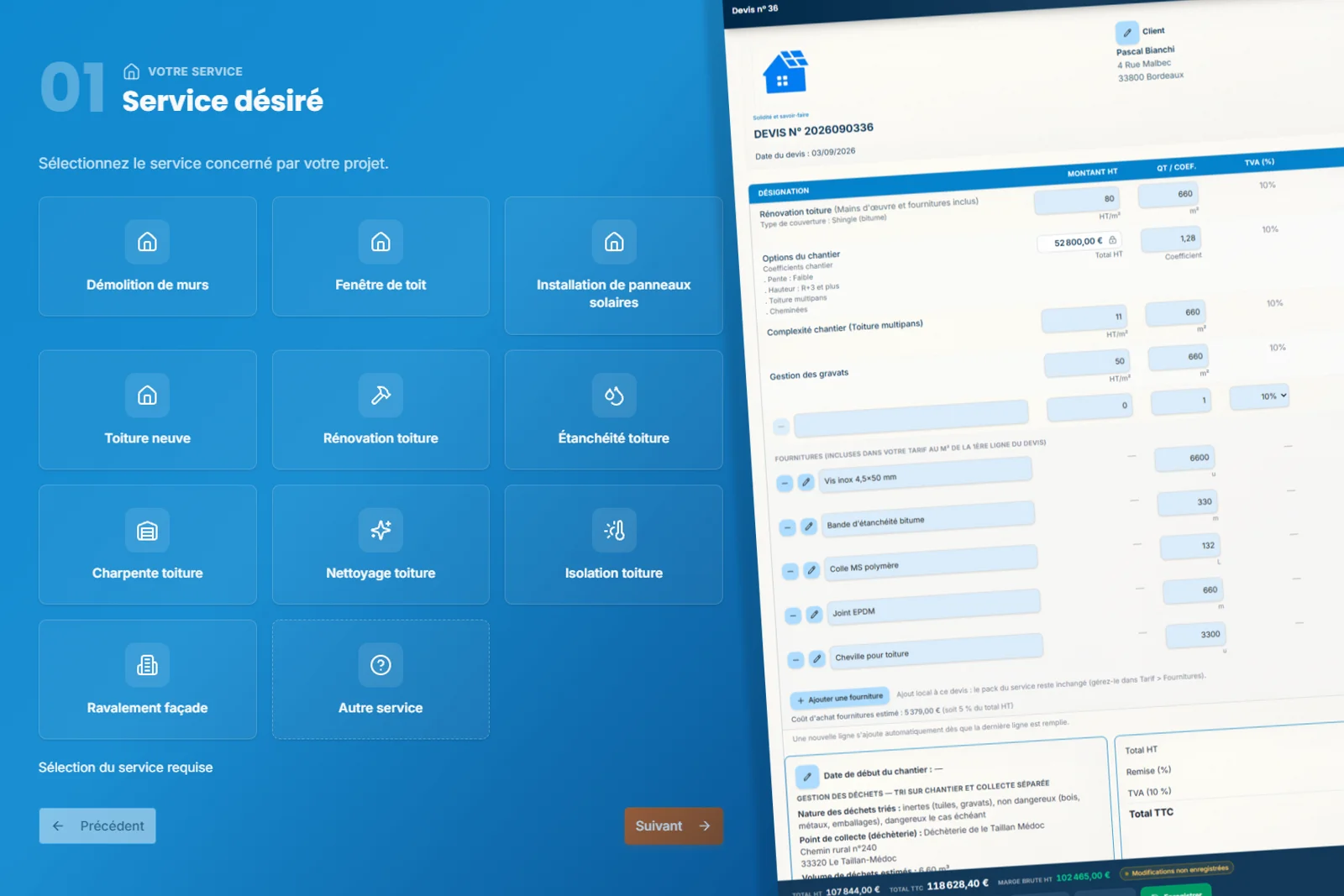
Task: Go to the Suivant step
Action: click(674, 826)
